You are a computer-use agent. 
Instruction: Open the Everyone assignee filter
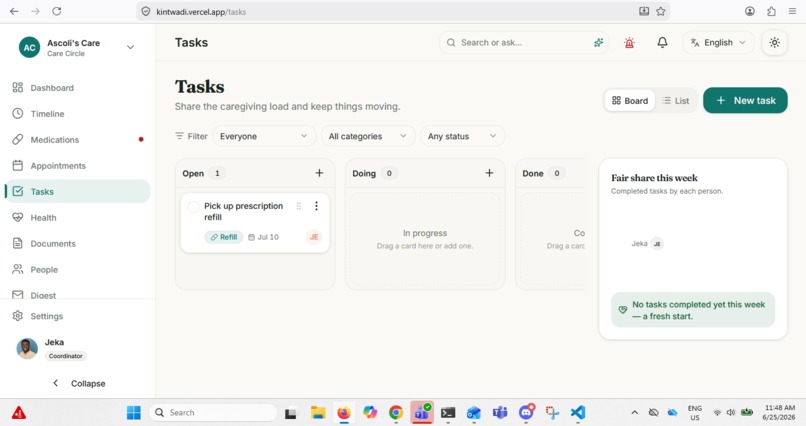(264, 136)
